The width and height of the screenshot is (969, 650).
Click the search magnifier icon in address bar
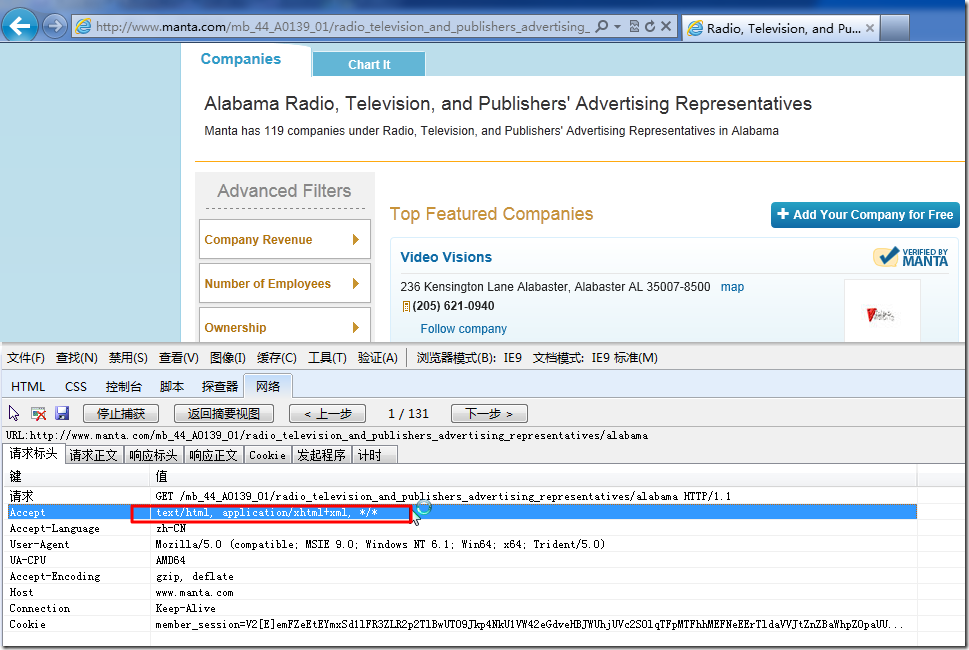tap(601, 27)
